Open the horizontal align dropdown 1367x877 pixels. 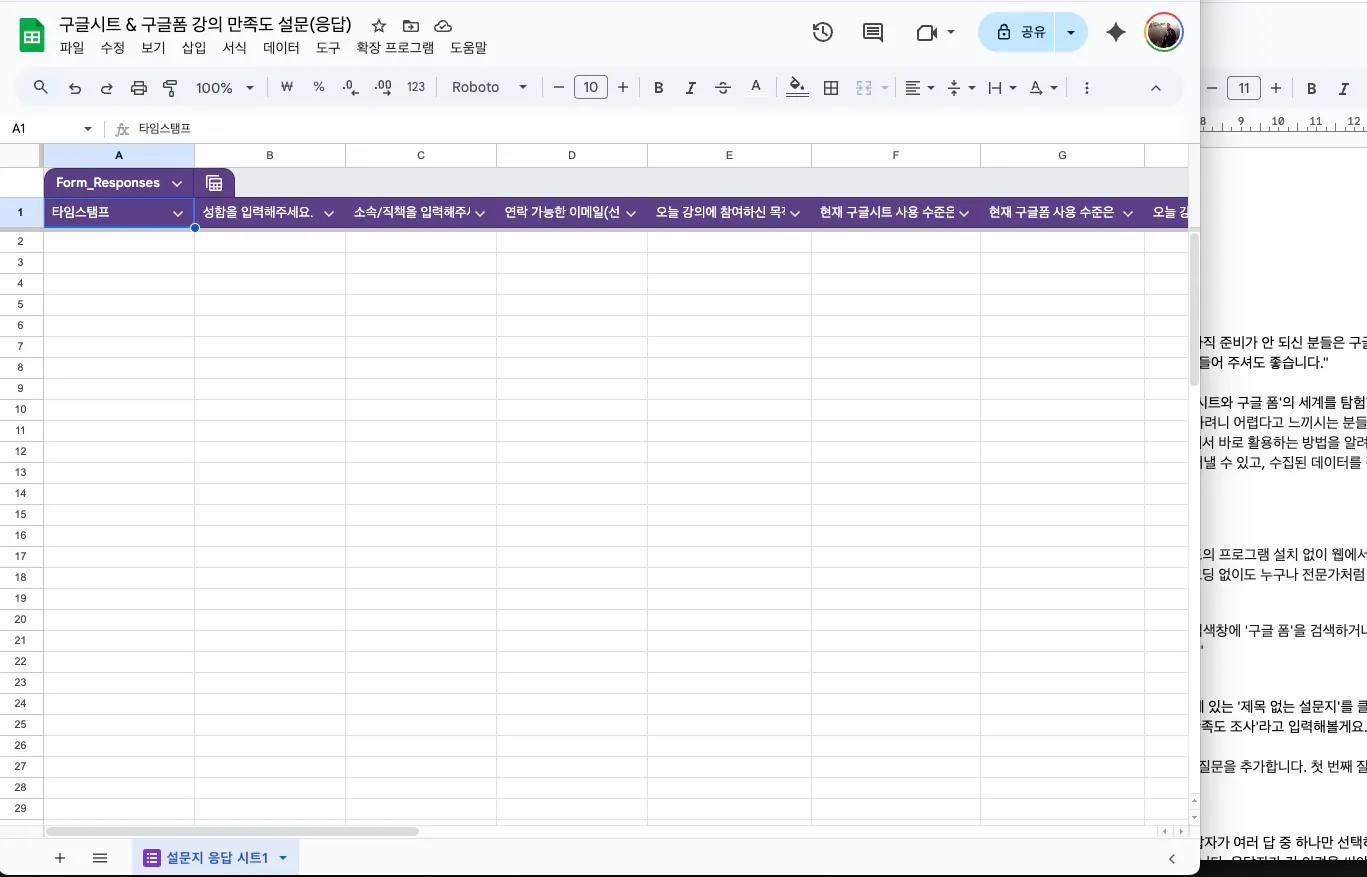pos(919,88)
